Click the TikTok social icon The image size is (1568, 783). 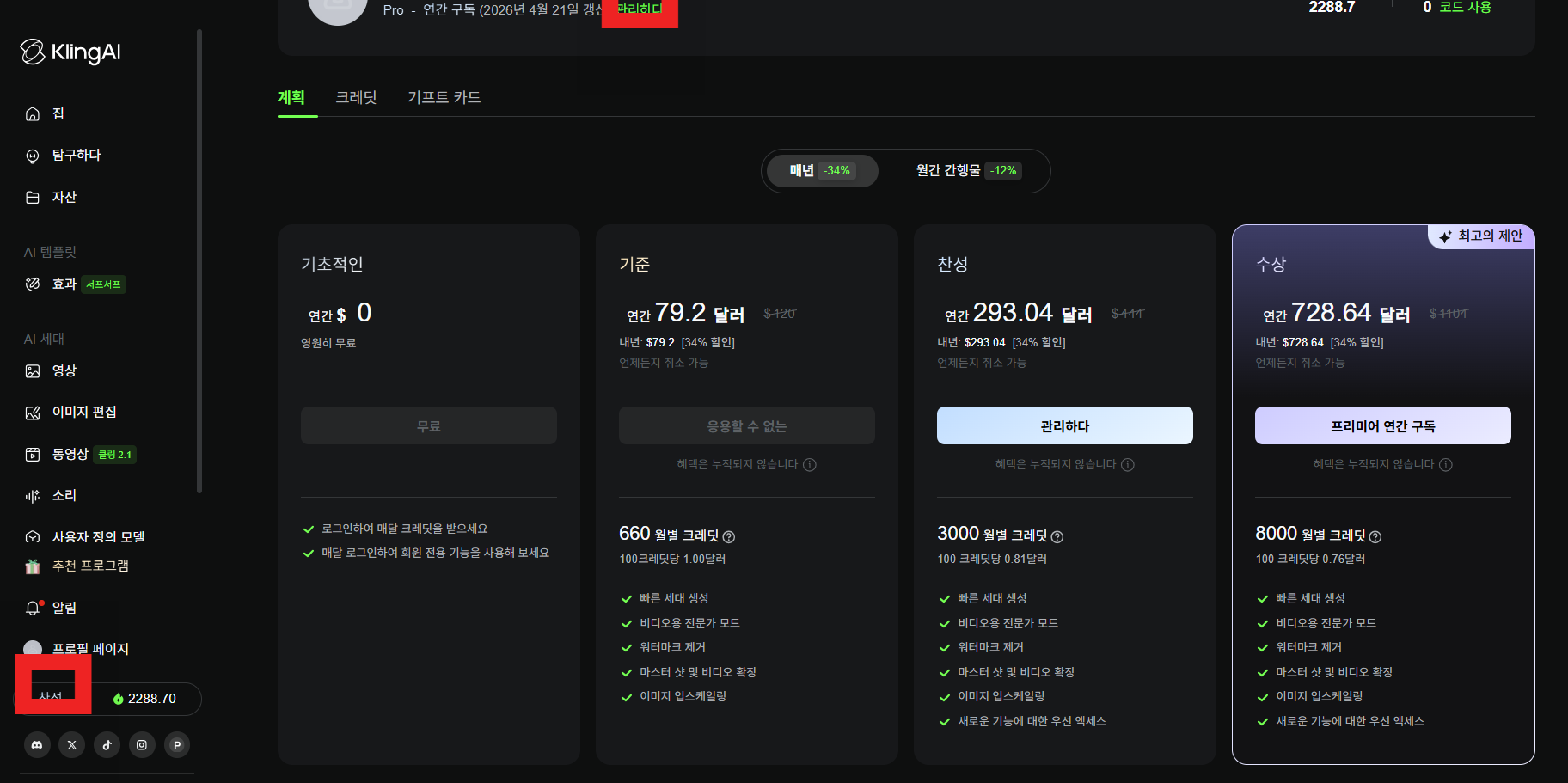[107, 745]
